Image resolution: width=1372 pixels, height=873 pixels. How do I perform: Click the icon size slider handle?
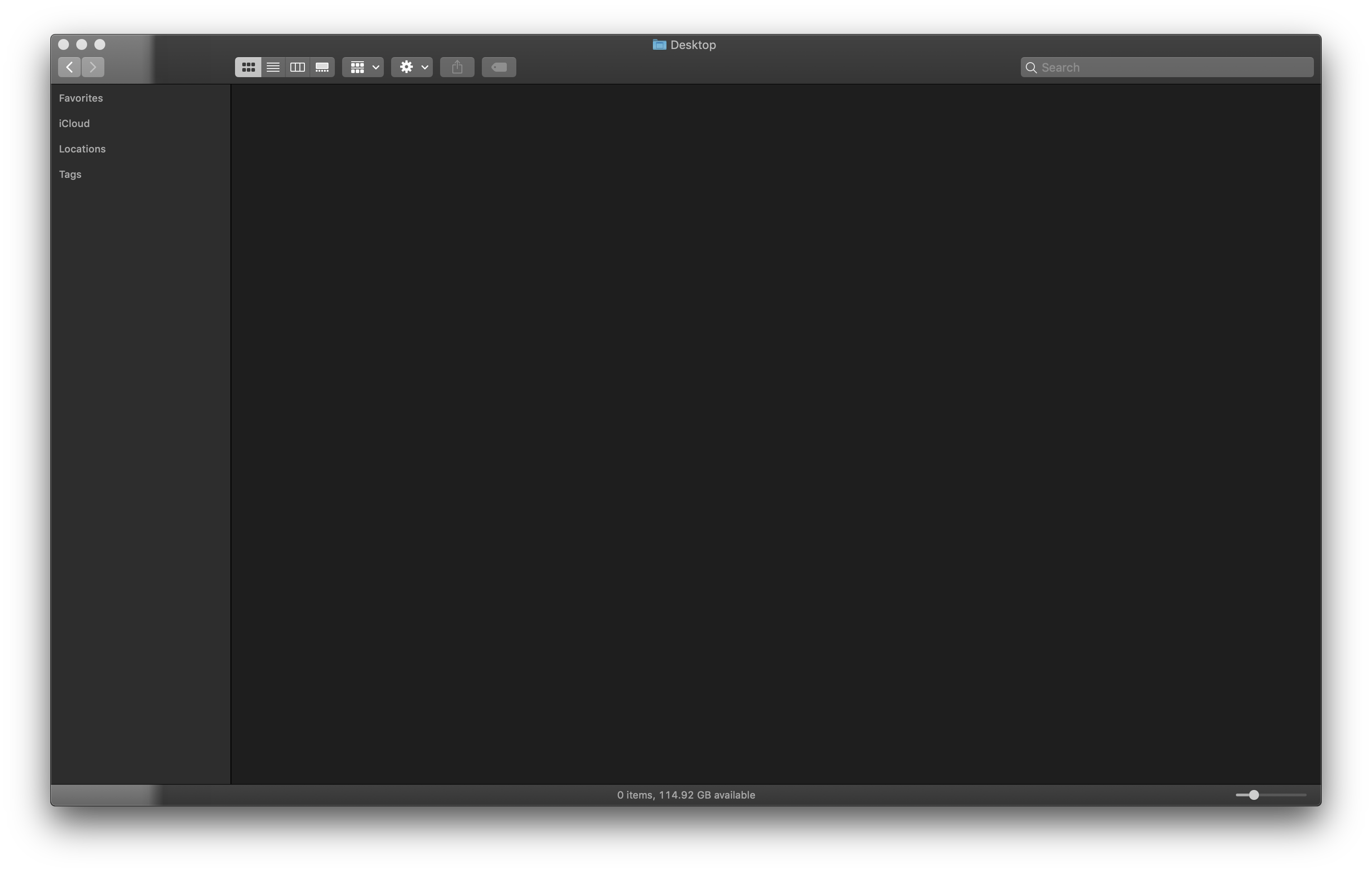click(x=1254, y=795)
